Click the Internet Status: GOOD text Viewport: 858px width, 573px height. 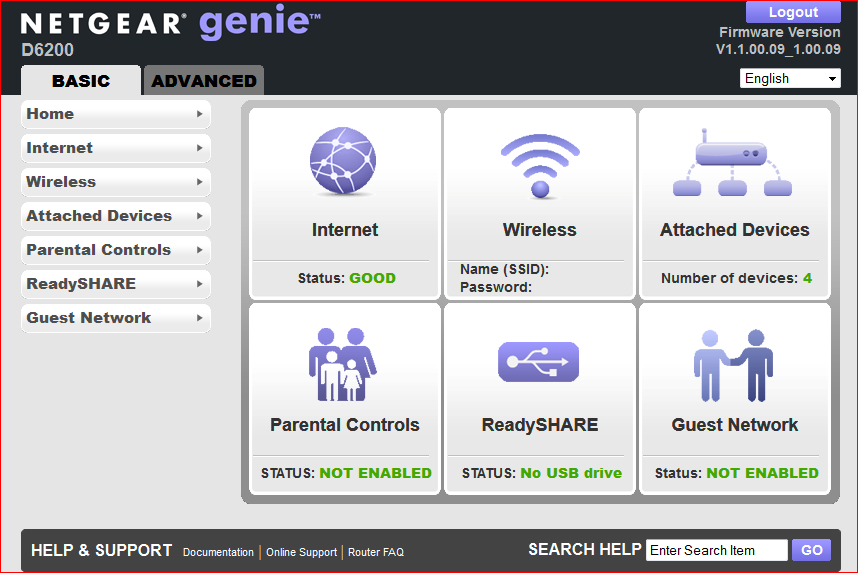pyautogui.click(x=346, y=278)
